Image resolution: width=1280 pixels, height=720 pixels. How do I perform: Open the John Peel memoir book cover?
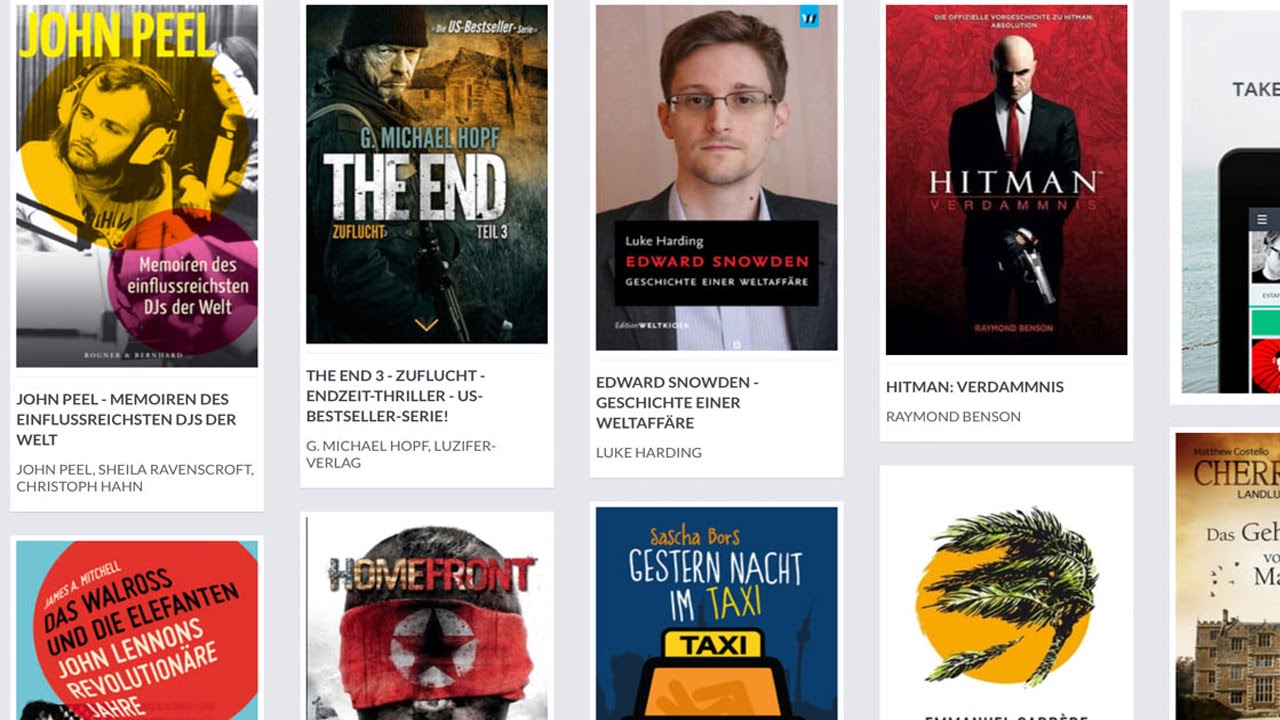click(x=137, y=186)
